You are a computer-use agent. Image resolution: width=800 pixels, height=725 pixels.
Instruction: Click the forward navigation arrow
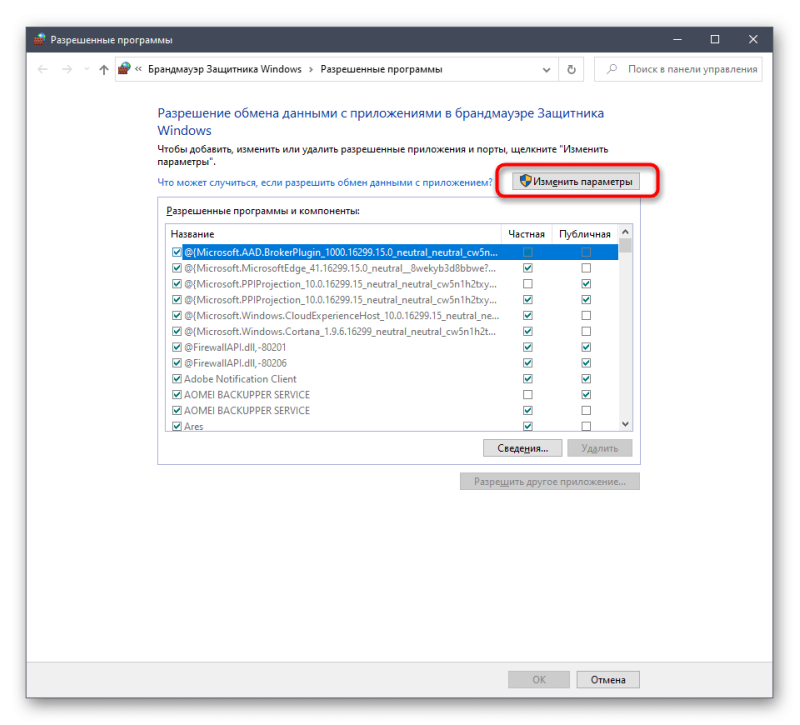pos(67,69)
